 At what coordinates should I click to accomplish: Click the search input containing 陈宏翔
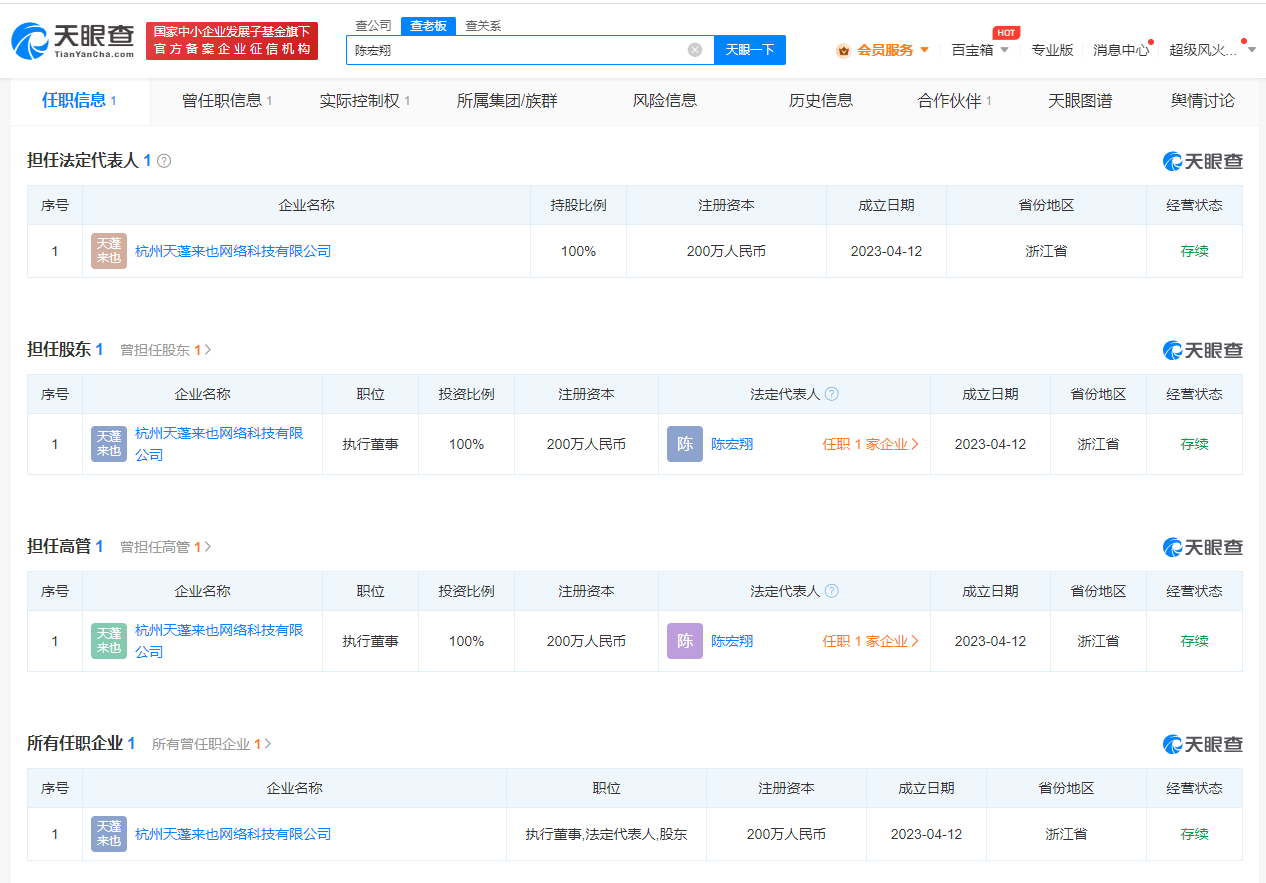[515, 50]
